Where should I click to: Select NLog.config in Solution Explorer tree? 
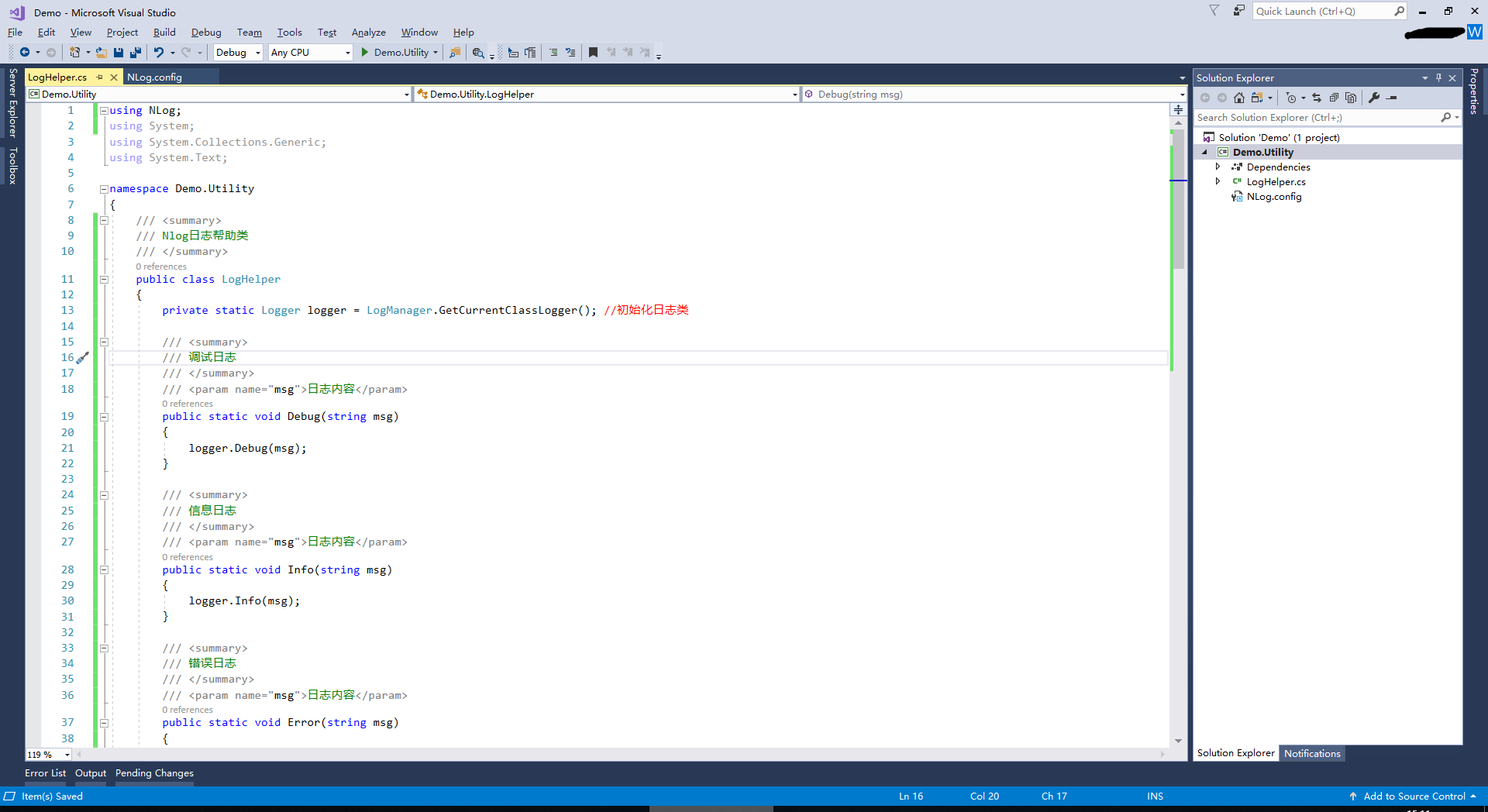click(x=1273, y=197)
